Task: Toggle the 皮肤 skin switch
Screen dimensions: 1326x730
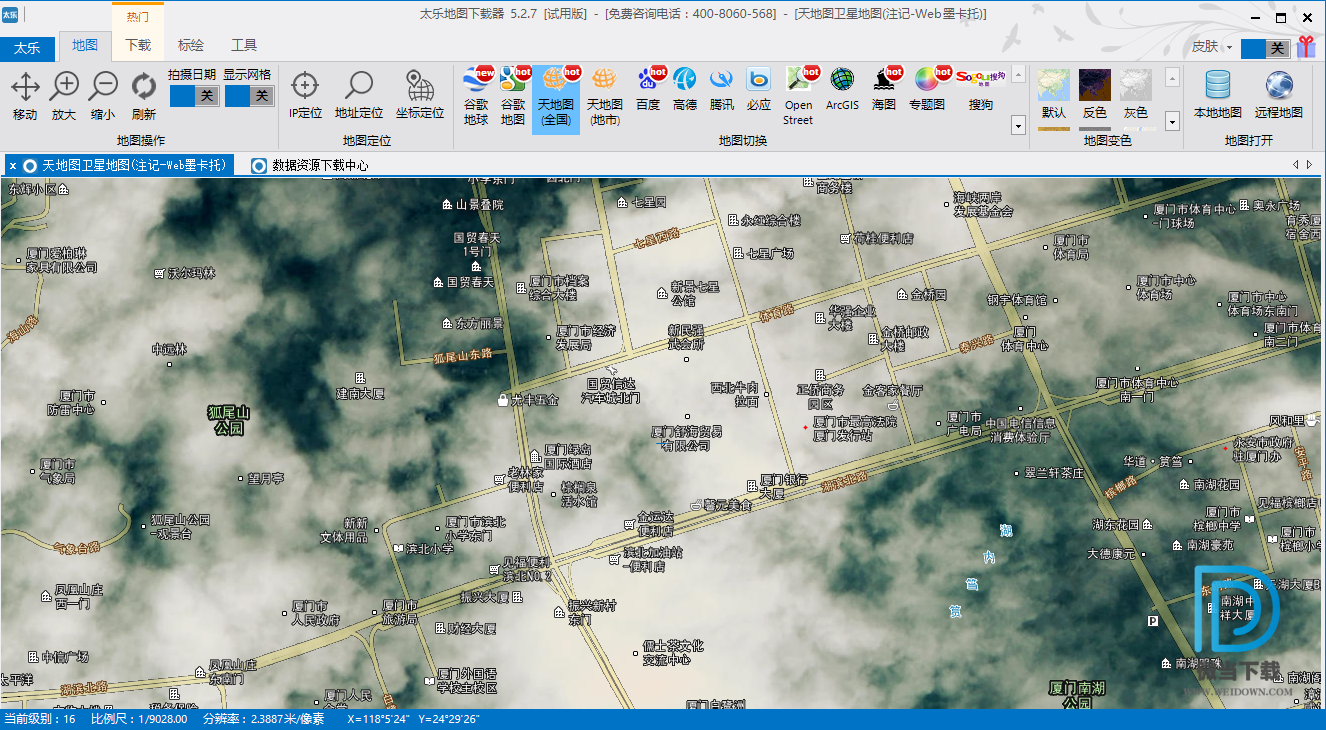Action: pos(1265,48)
